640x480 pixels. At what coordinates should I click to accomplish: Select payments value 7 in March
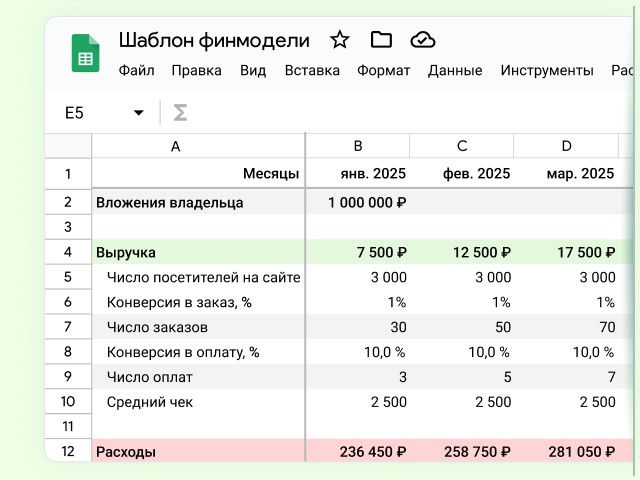566,377
